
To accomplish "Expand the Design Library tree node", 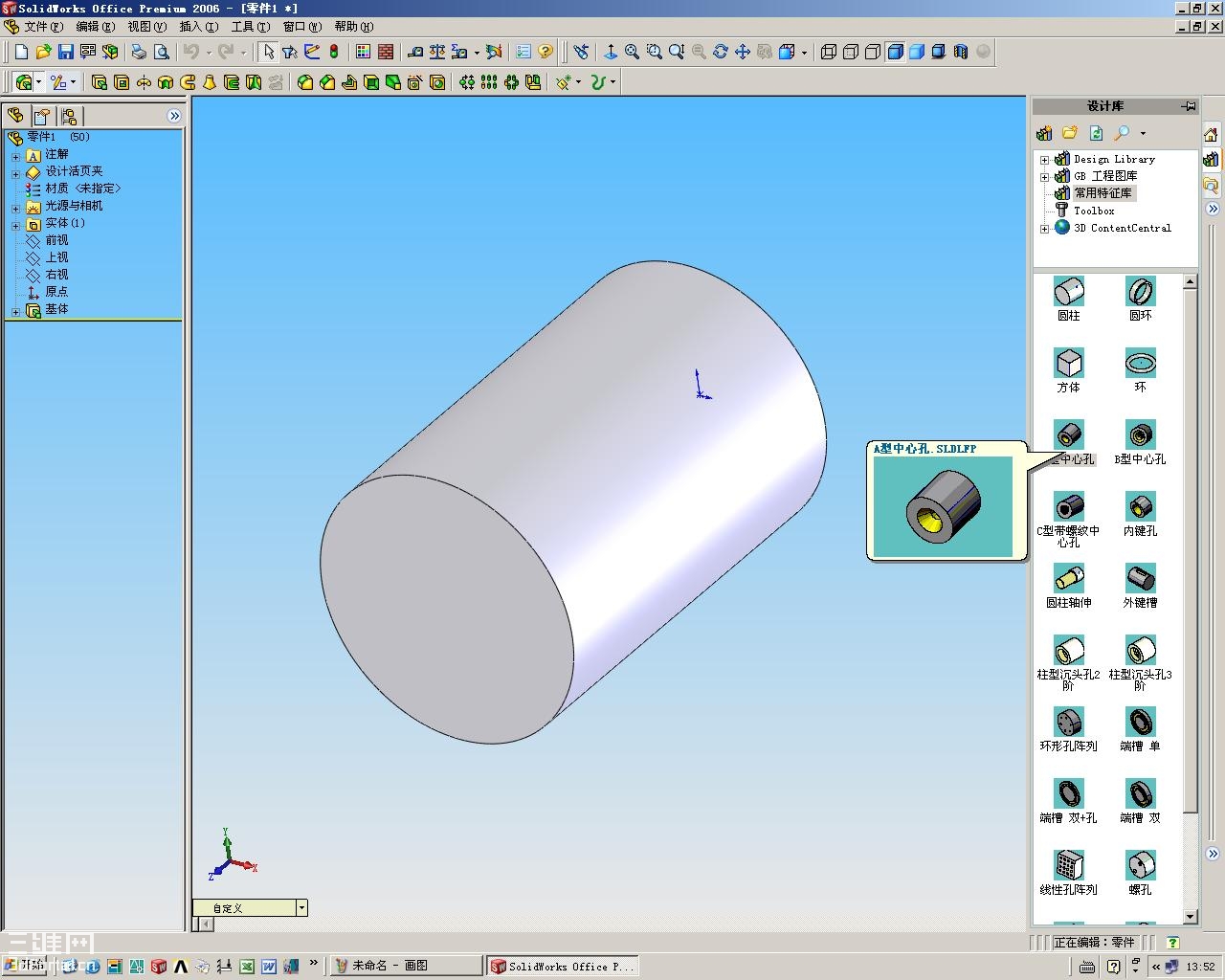I will pyautogui.click(x=1044, y=160).
